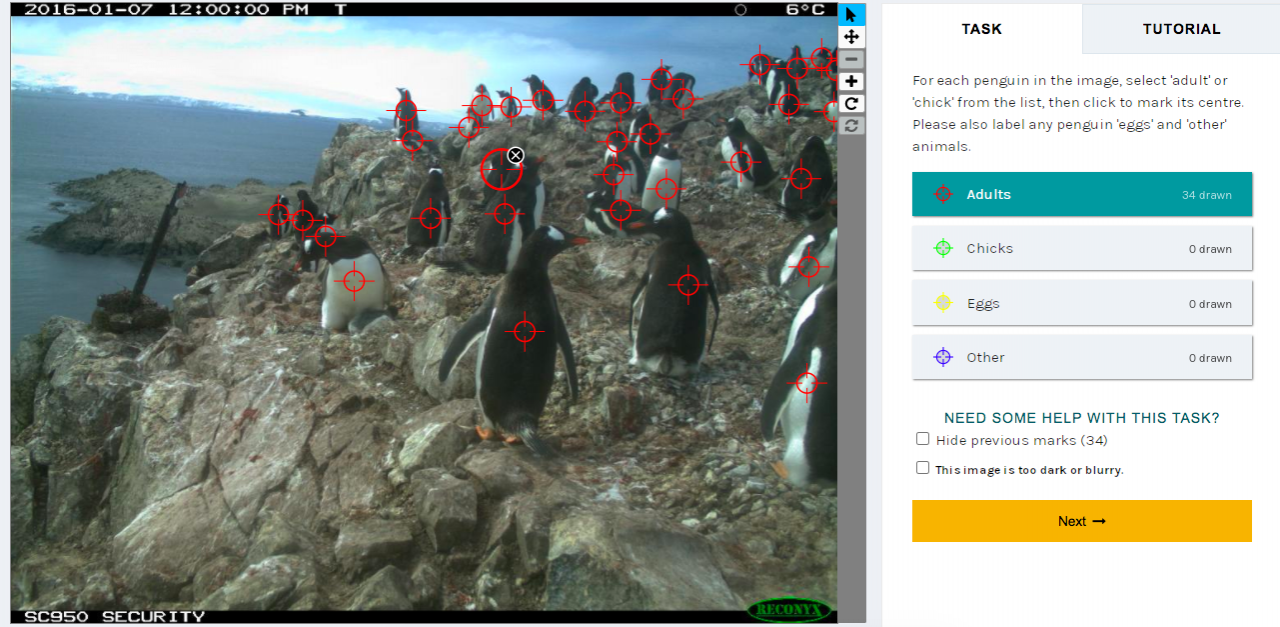Click the SC950 SECURITY camera label

[114, 616]
